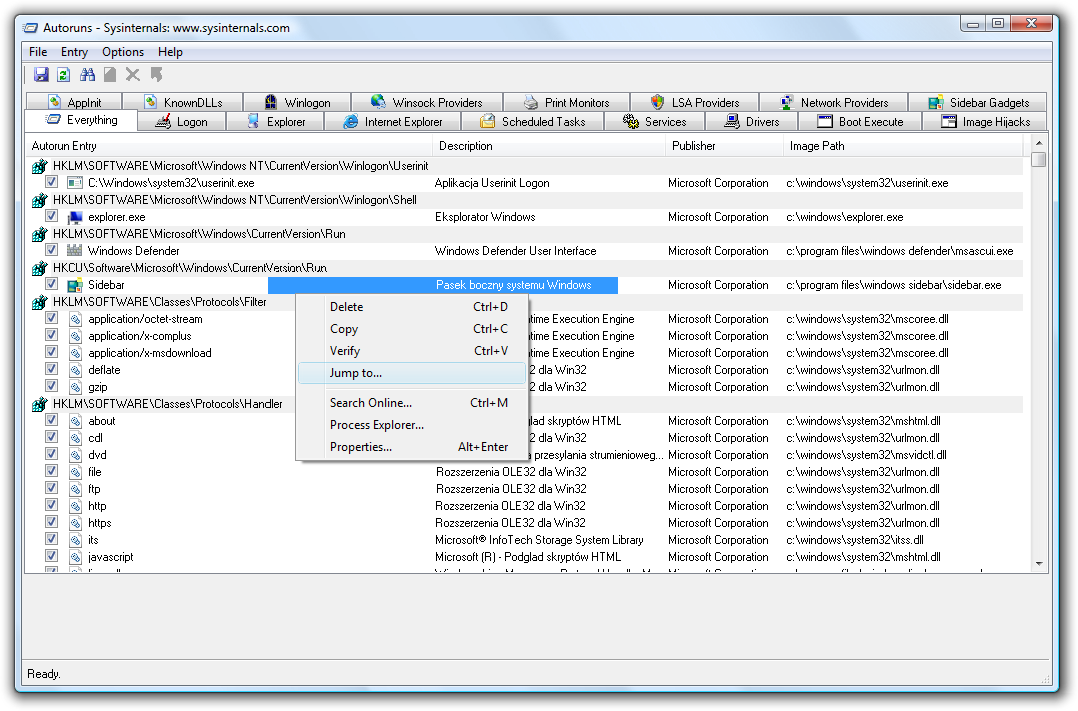The height and width of the screenshot is (711, 1078).
Task: Click the file icon beside https entry
Action: [x=76, y=523]
